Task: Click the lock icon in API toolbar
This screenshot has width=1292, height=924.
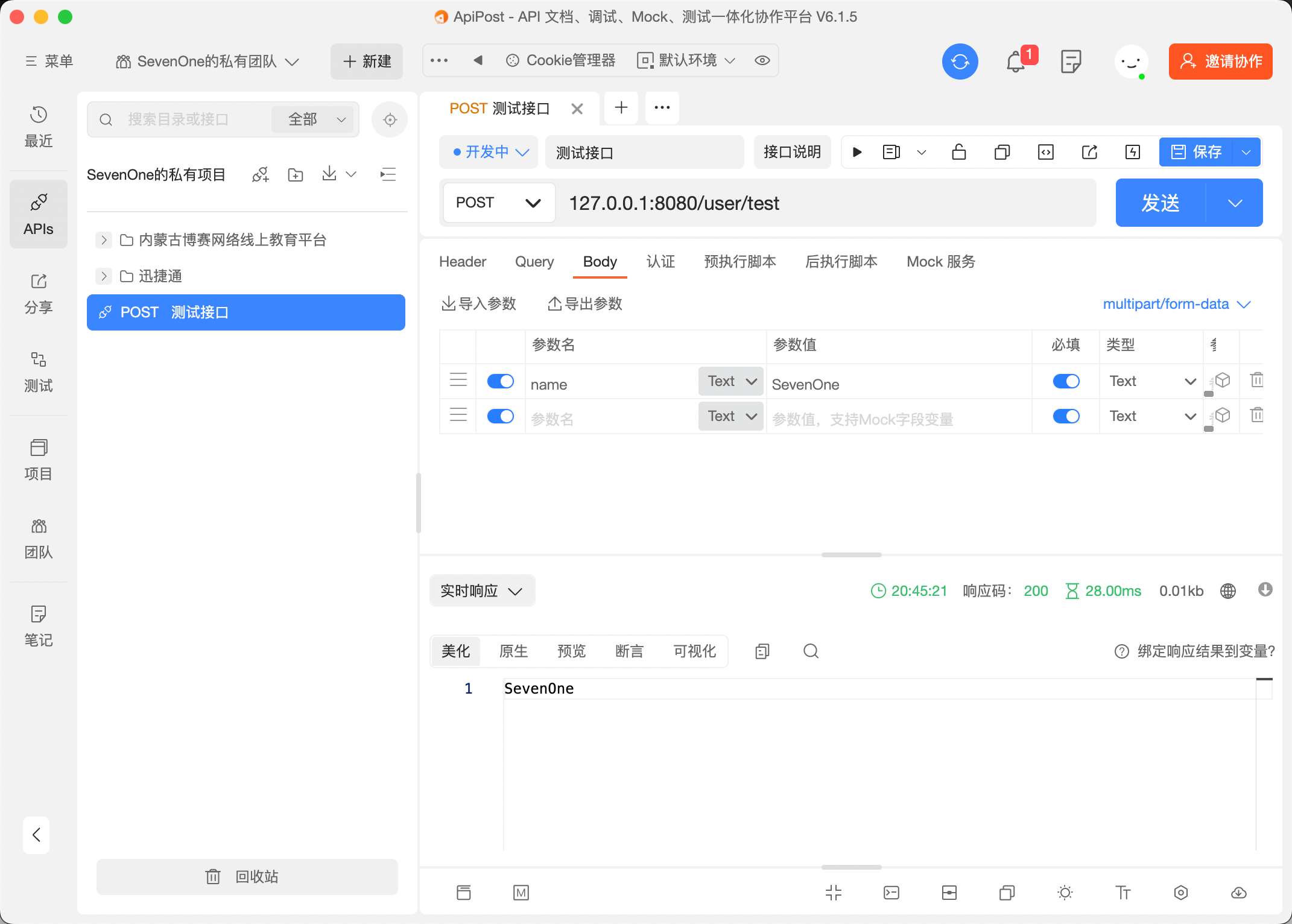Action: tap(958, 152)
